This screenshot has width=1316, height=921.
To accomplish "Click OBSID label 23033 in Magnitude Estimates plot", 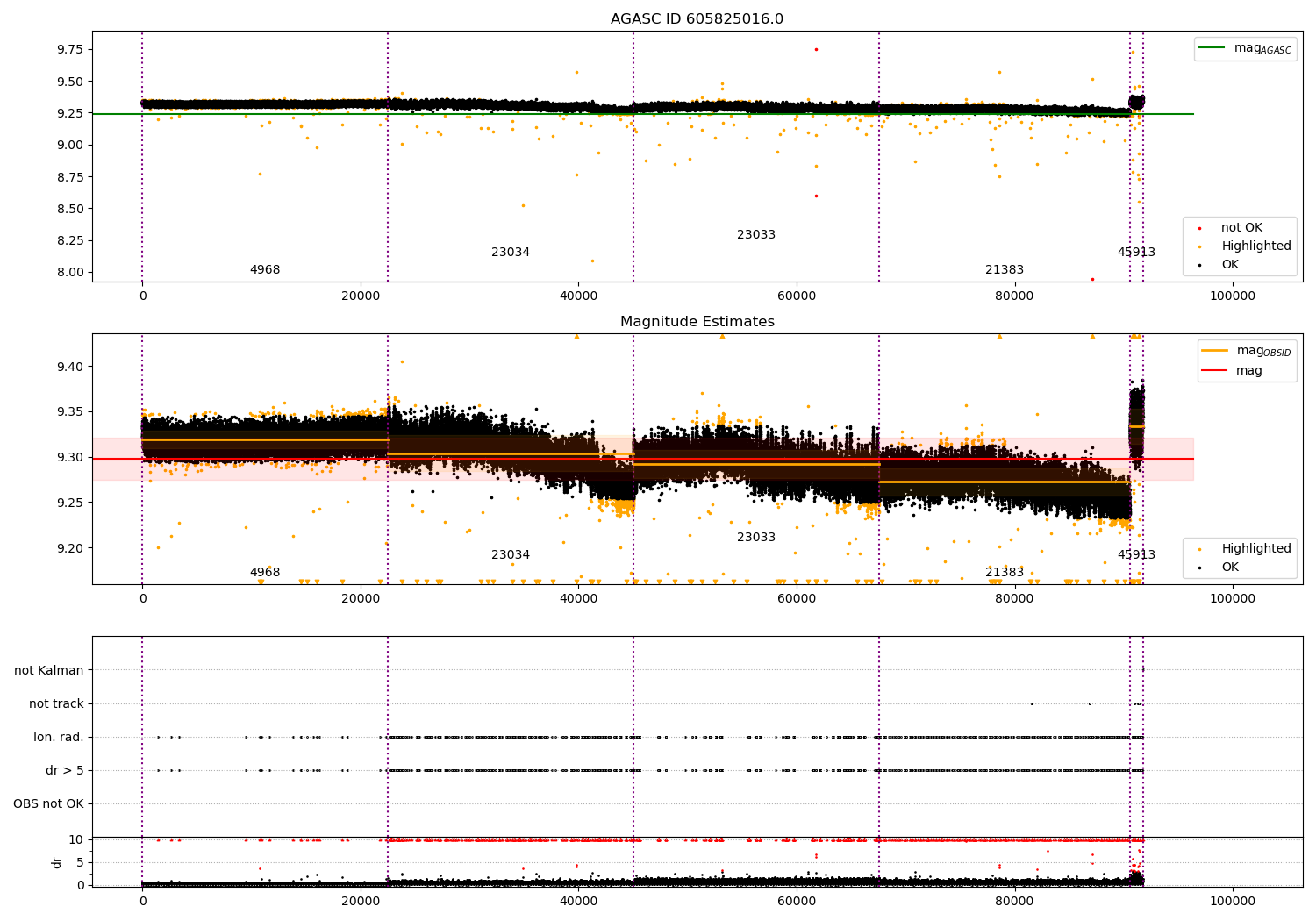I will tap(756, 538).
